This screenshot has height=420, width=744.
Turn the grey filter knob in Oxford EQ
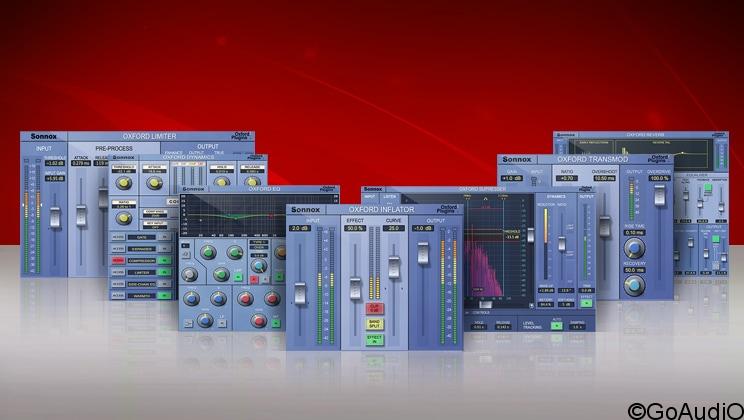tap(189, 274)
